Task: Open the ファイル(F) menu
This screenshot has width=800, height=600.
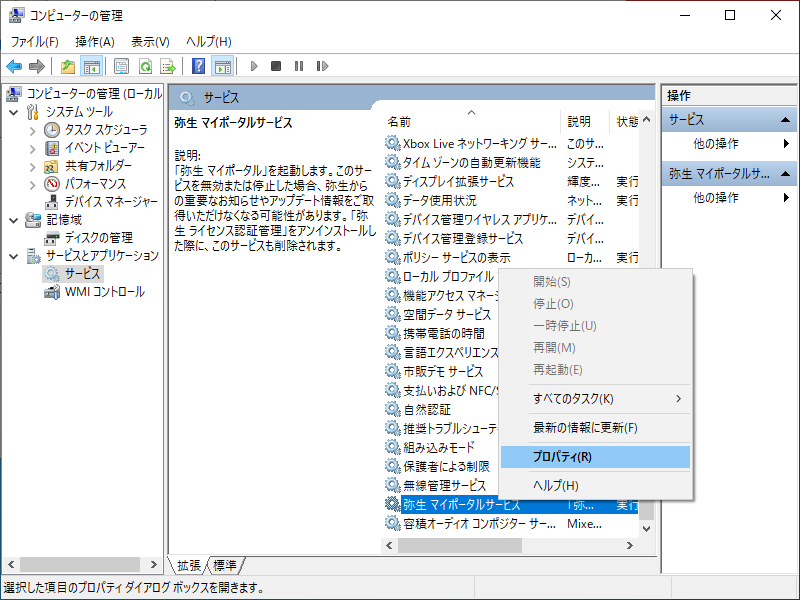Action: click(35, 41)
